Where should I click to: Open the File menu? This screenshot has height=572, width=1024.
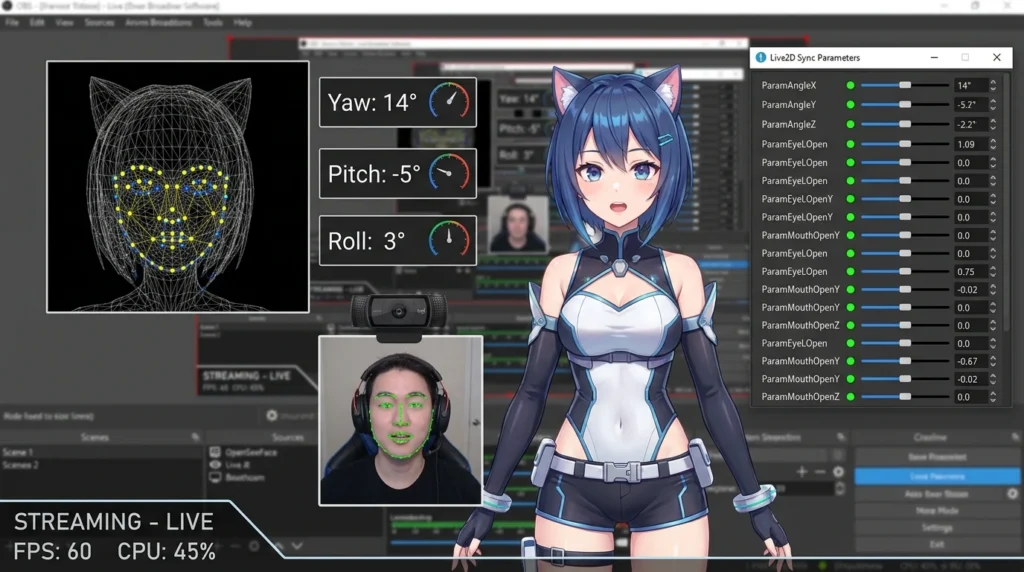point(12,22)
